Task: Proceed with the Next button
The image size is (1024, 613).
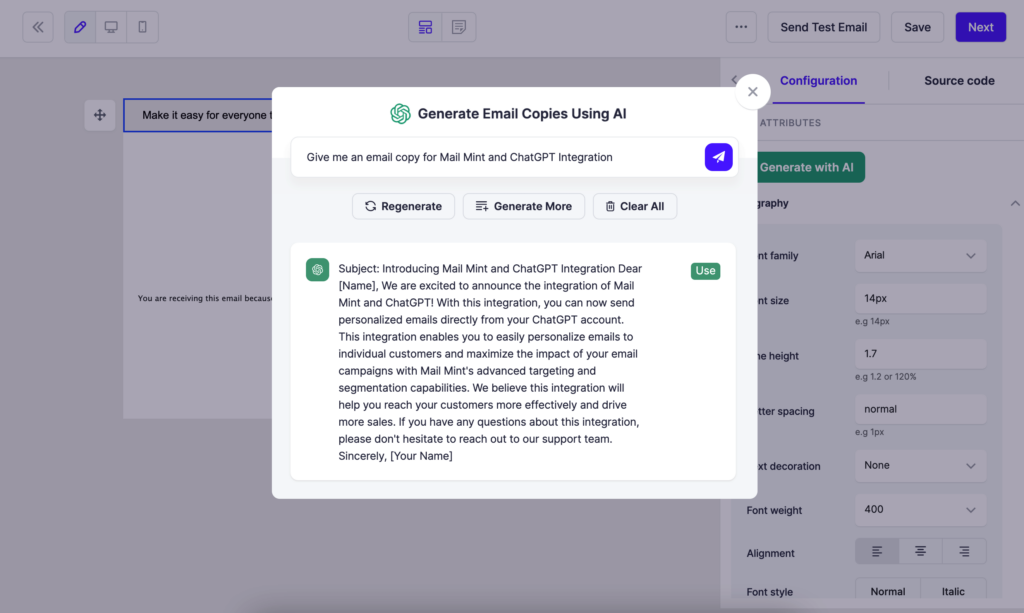Action: 980,27
